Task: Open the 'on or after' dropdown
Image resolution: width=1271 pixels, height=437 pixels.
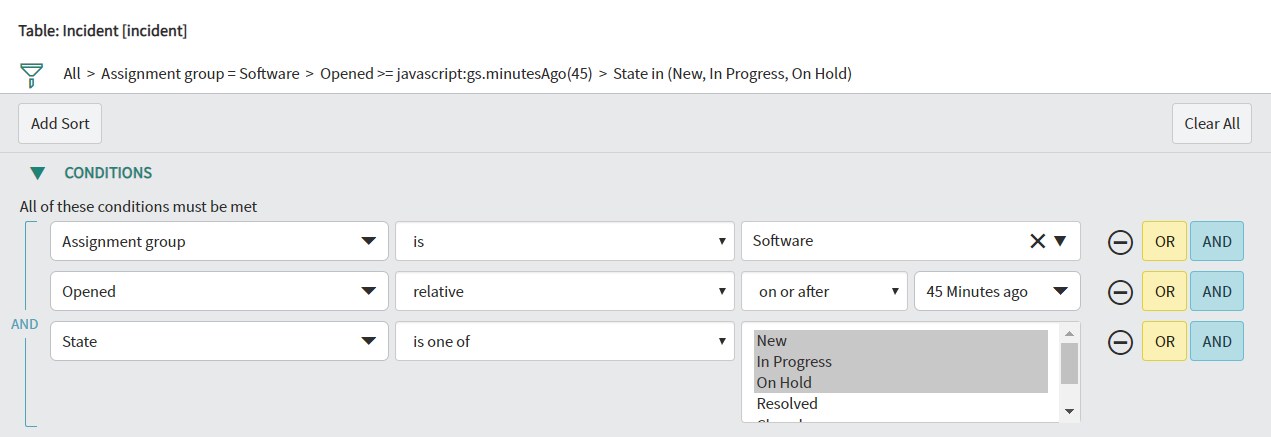Action: tap(824, 291)
